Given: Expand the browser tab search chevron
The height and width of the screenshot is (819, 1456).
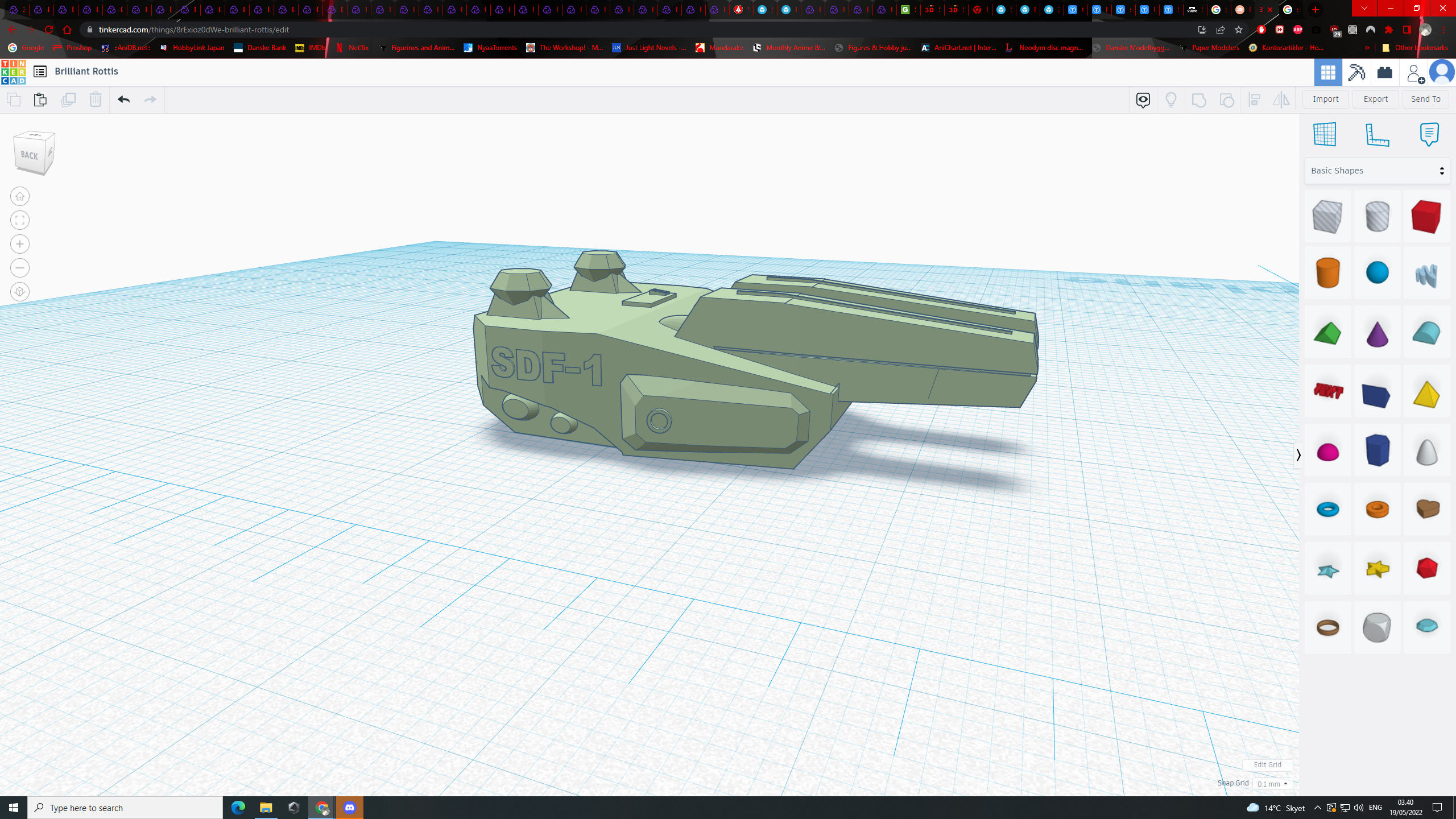Looking at the screenshot, I should coord(1364,9).
